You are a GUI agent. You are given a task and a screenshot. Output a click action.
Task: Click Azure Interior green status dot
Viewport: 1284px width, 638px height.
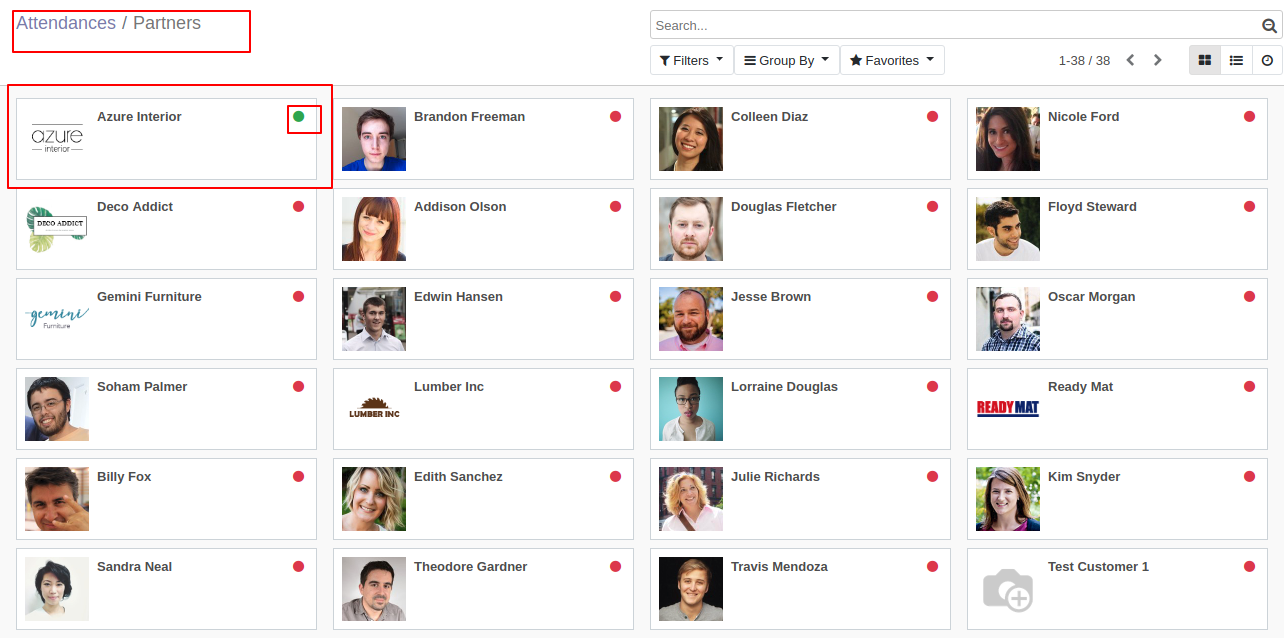tap(298, 116)
